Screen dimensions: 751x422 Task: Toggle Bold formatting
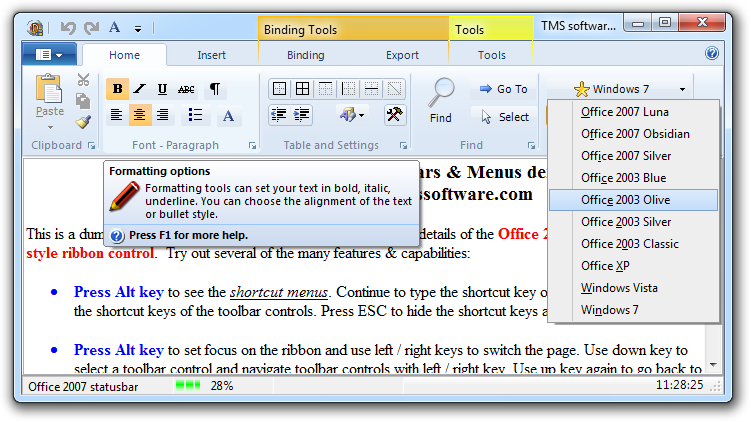coord(117,89)
